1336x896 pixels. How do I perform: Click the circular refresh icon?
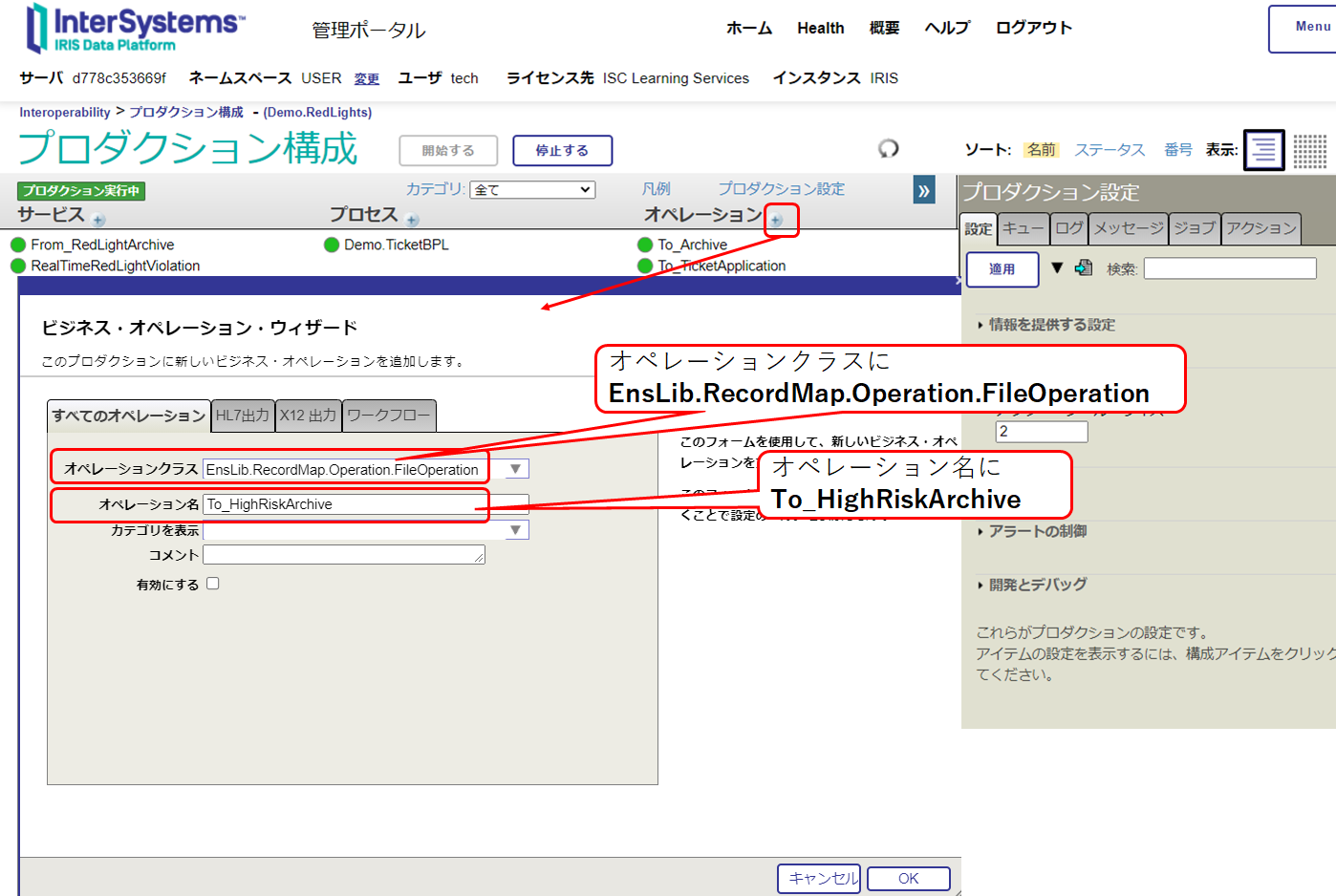pos(889,148)
